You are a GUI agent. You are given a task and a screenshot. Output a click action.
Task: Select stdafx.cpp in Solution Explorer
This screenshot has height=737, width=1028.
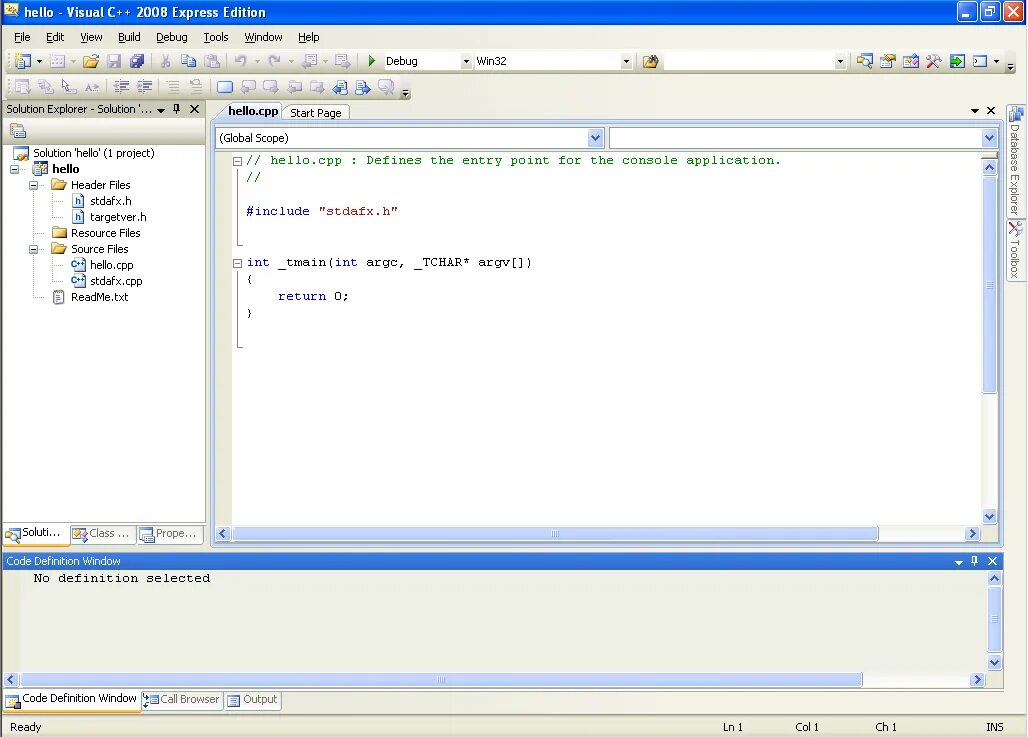(x=116, y=281)
